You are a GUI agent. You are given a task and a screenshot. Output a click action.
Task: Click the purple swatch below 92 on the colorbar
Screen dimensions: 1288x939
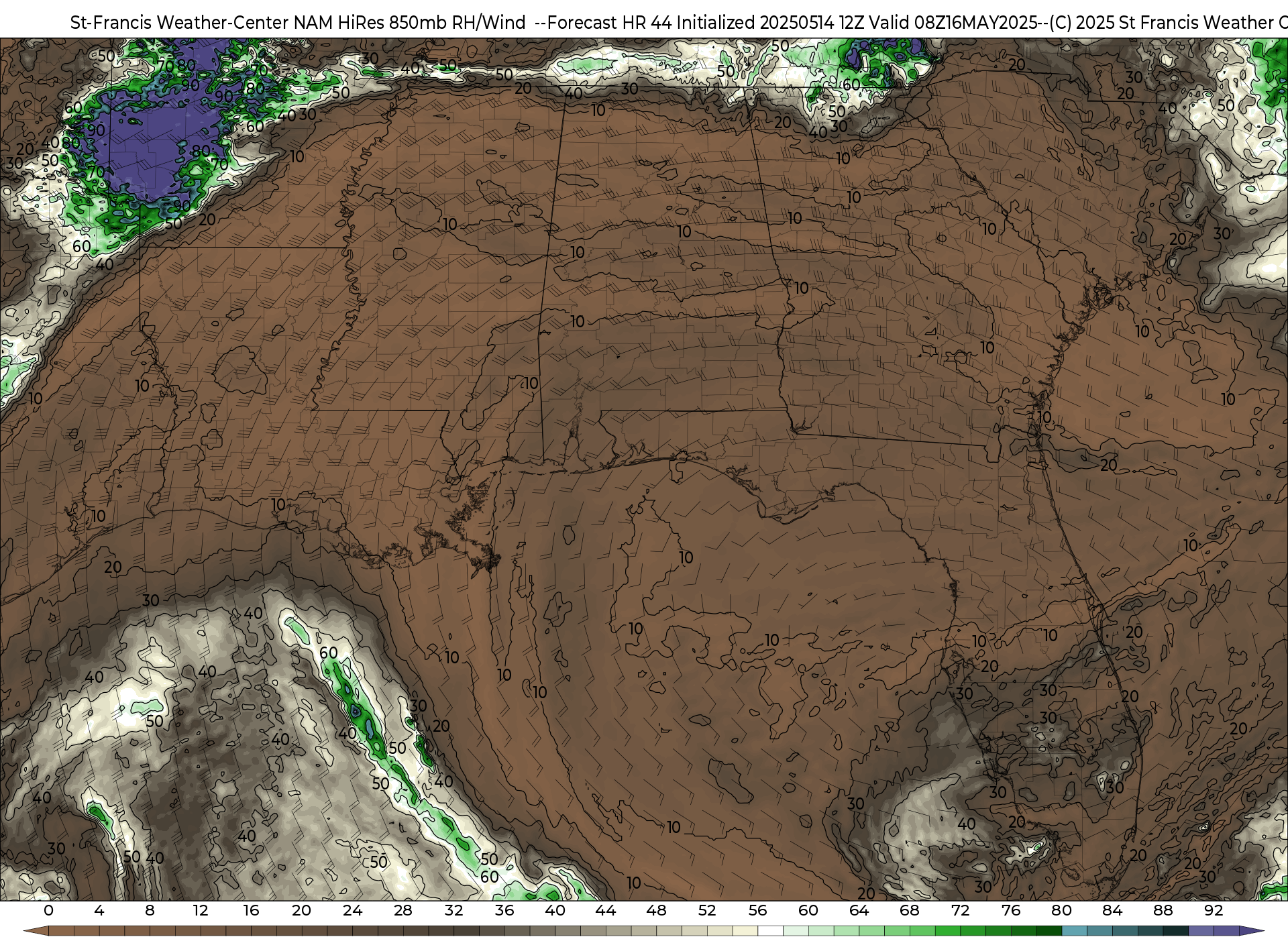coord(1226,931)
